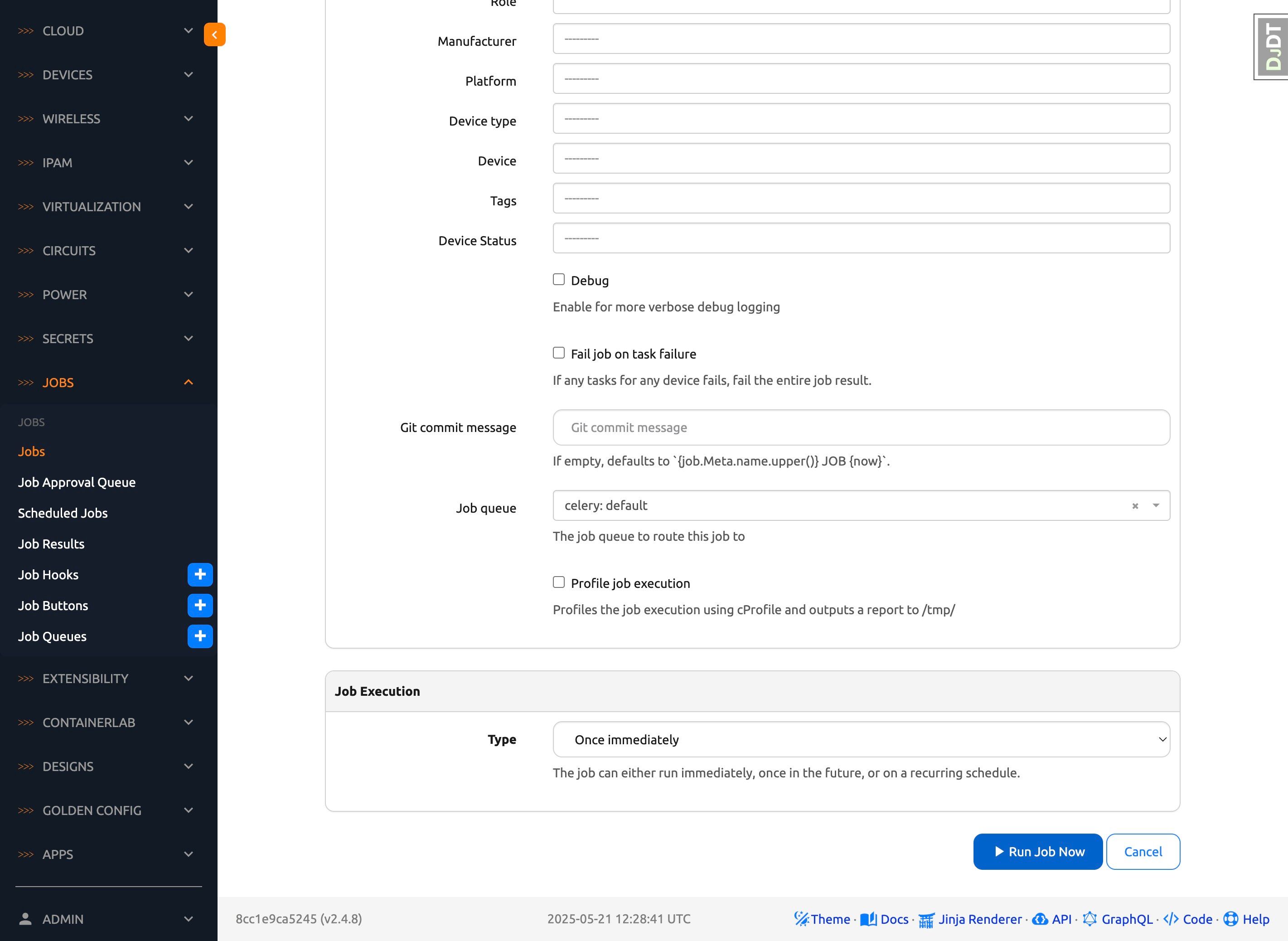Click into the Git commit message field
Viewport: 1288px width, 941px height.
pyautogui.click(x=860, y=427)
